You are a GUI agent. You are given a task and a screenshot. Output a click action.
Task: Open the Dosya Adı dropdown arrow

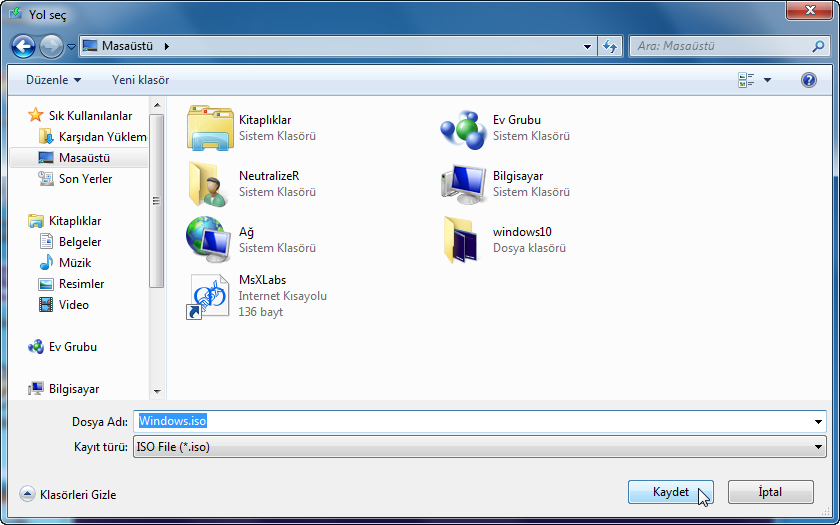pyautogui.click(x=819, y=421)
